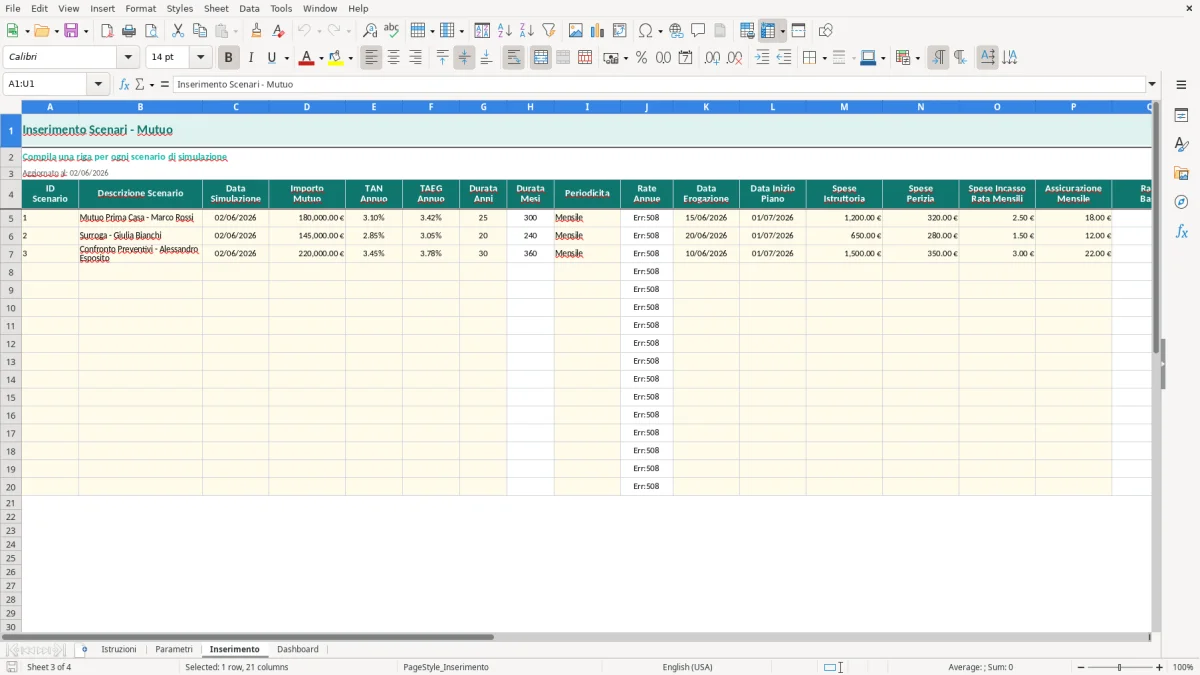Open the background color dropdown arrow
The width and height of the screenshot is (1200, 675).
[x=350, y=58]
